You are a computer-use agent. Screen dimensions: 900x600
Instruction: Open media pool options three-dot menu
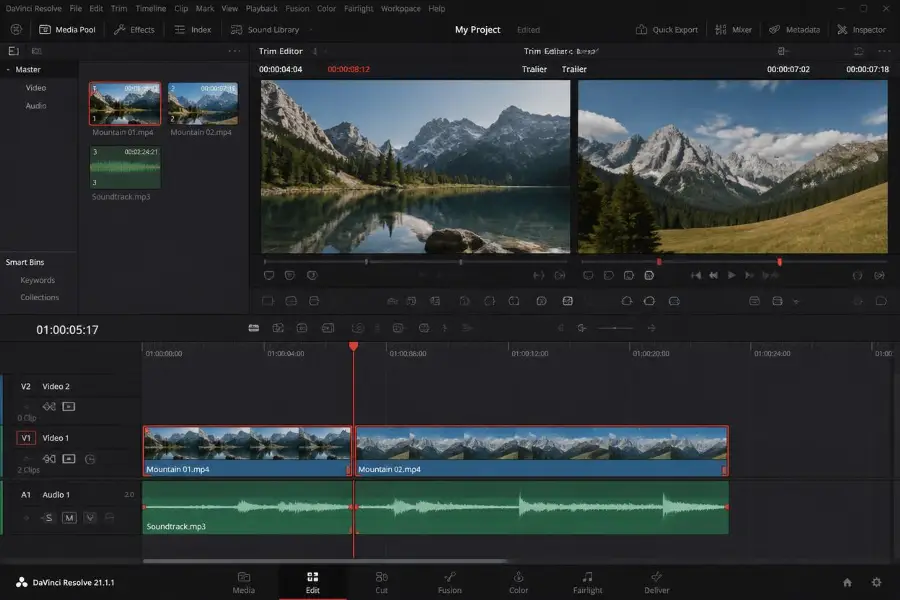click(x=234, y=51)
